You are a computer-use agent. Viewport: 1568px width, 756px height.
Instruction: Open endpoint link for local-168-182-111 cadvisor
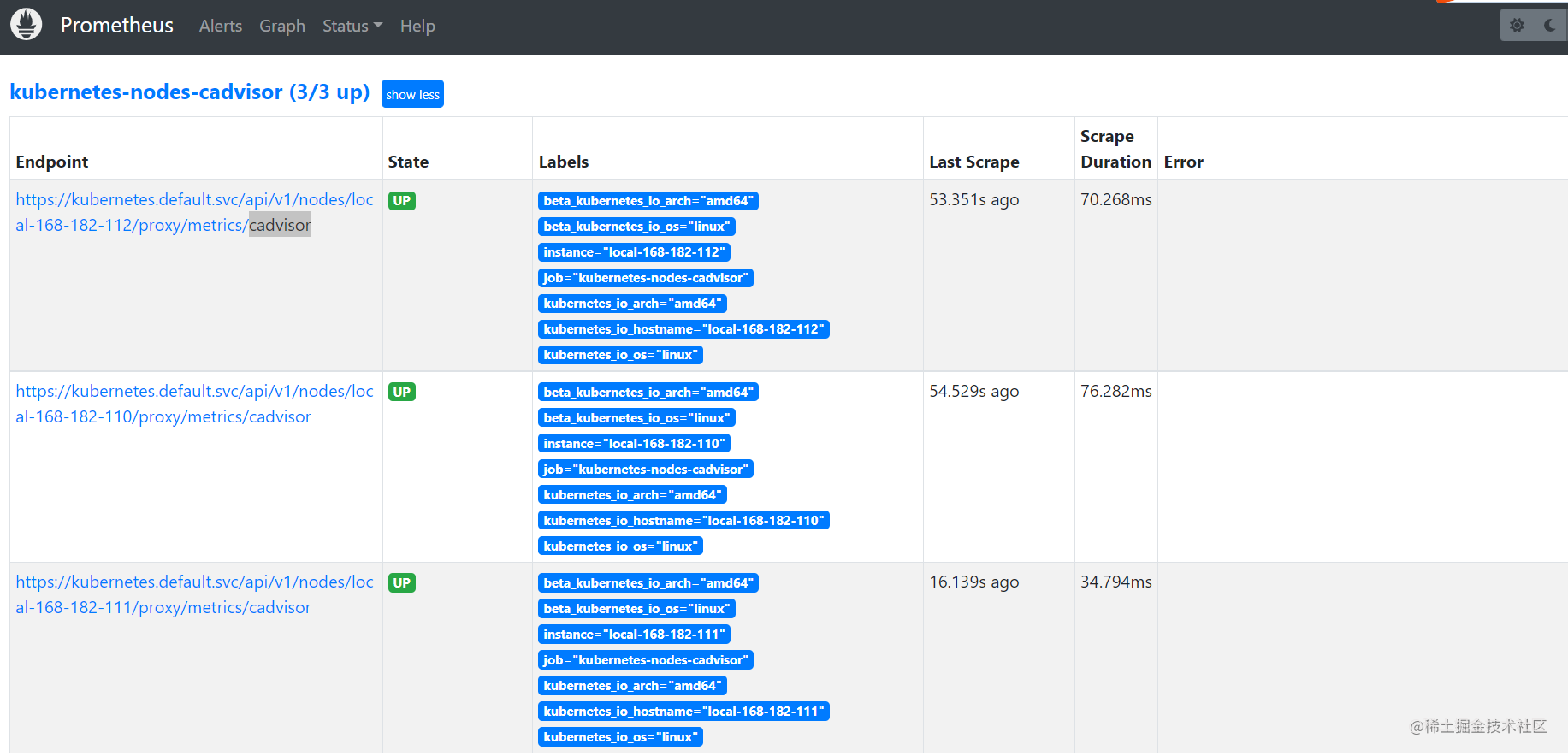coord(195,594)
